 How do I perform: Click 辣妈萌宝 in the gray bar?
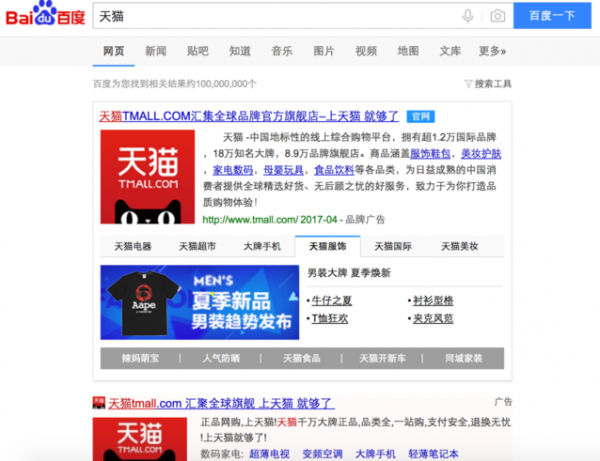click(140, 358)
